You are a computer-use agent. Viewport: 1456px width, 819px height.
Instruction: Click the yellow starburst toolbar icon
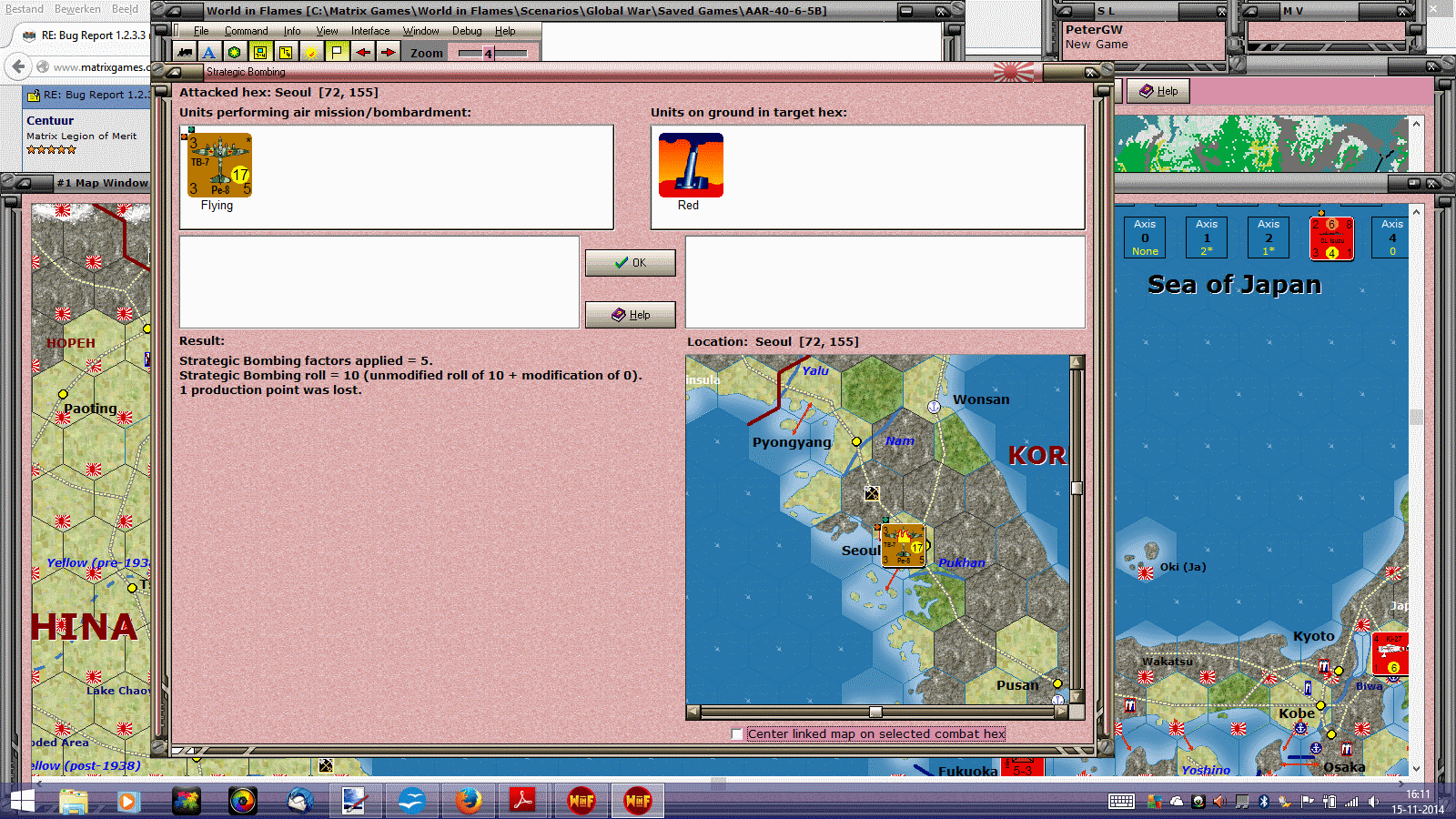[x=311, y=53]
